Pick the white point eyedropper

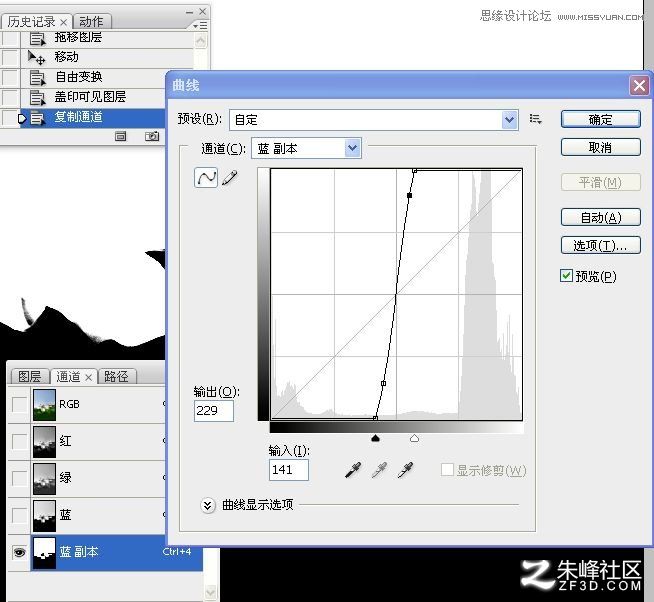(x=405, y=470)
